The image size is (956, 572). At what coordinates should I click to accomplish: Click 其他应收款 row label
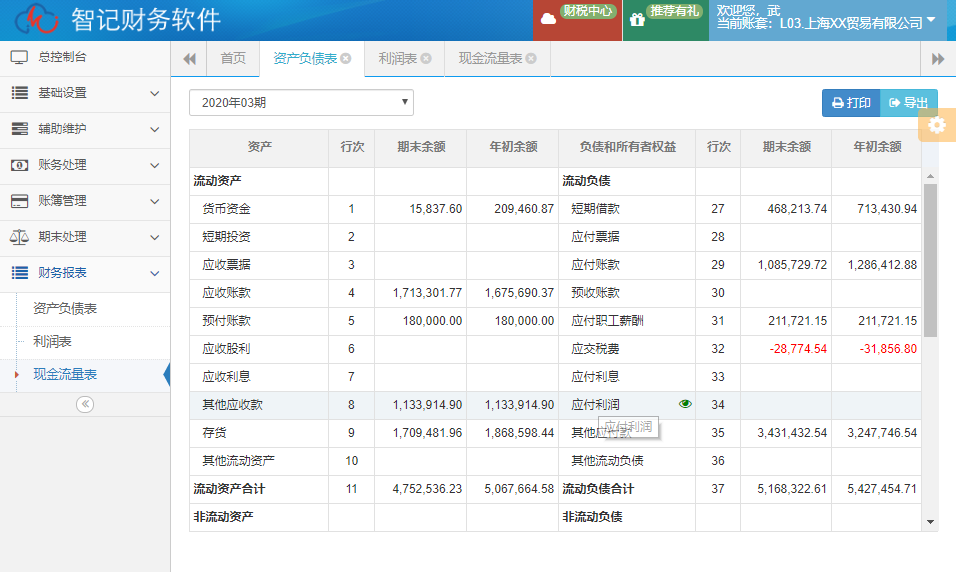click(232, 405)
